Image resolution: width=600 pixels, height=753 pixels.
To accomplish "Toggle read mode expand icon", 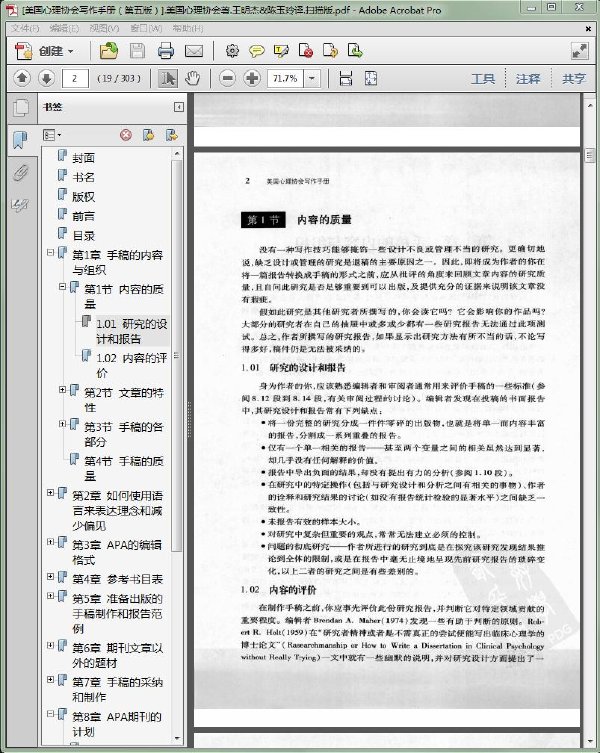I will 580,51.
